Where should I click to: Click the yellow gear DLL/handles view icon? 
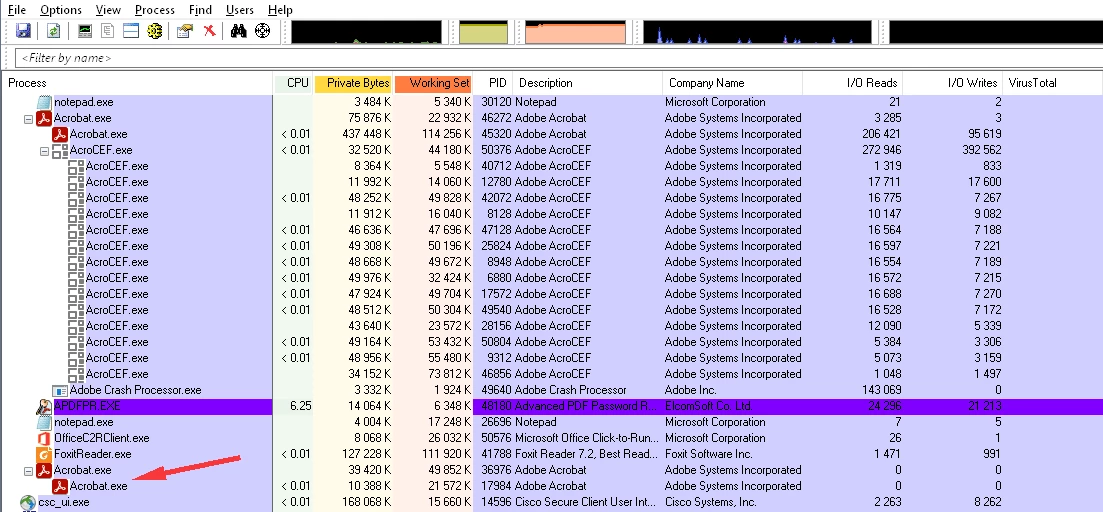pyautogui.click(x=155, y=31)
